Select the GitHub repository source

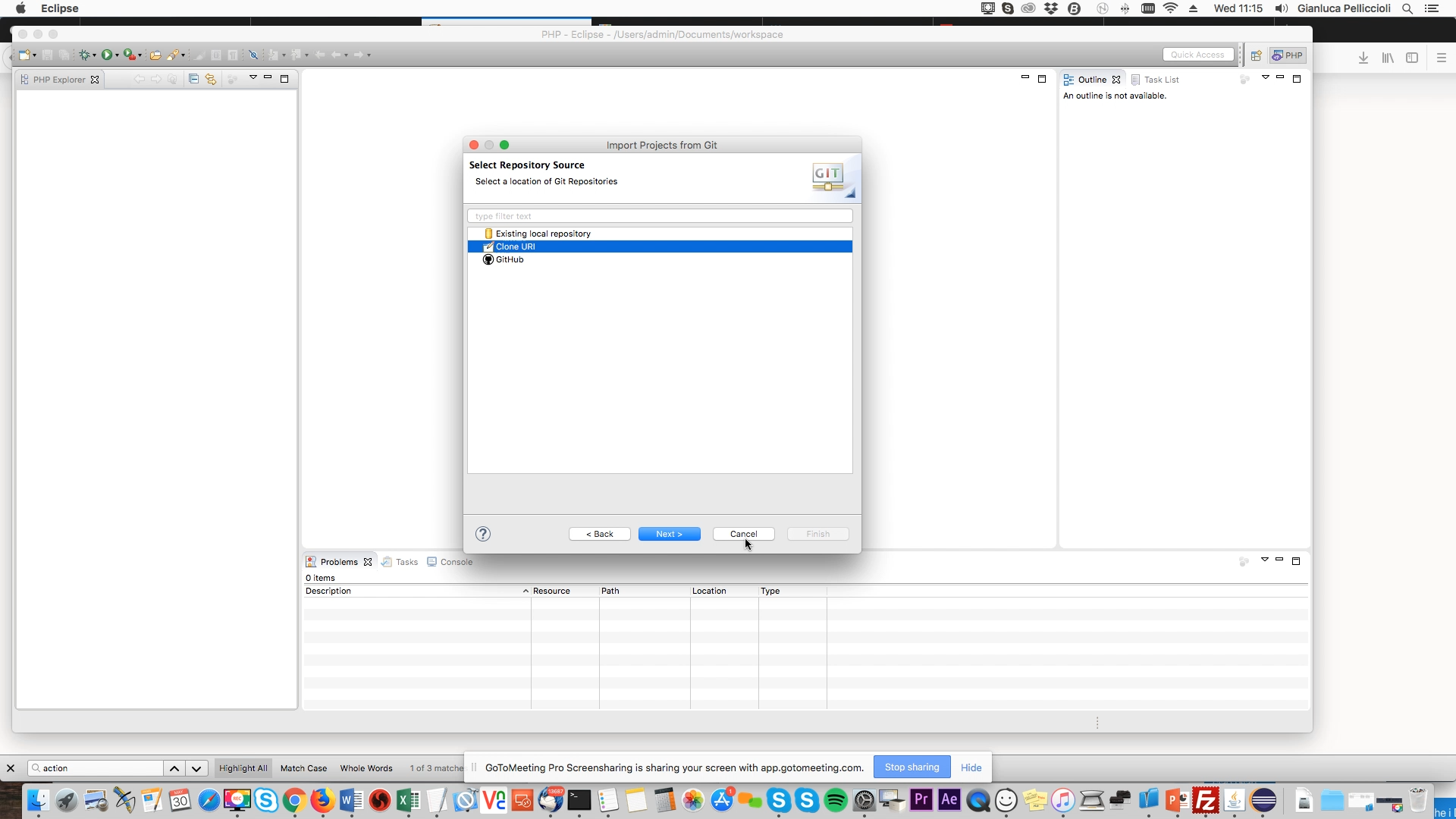point(510,259)
